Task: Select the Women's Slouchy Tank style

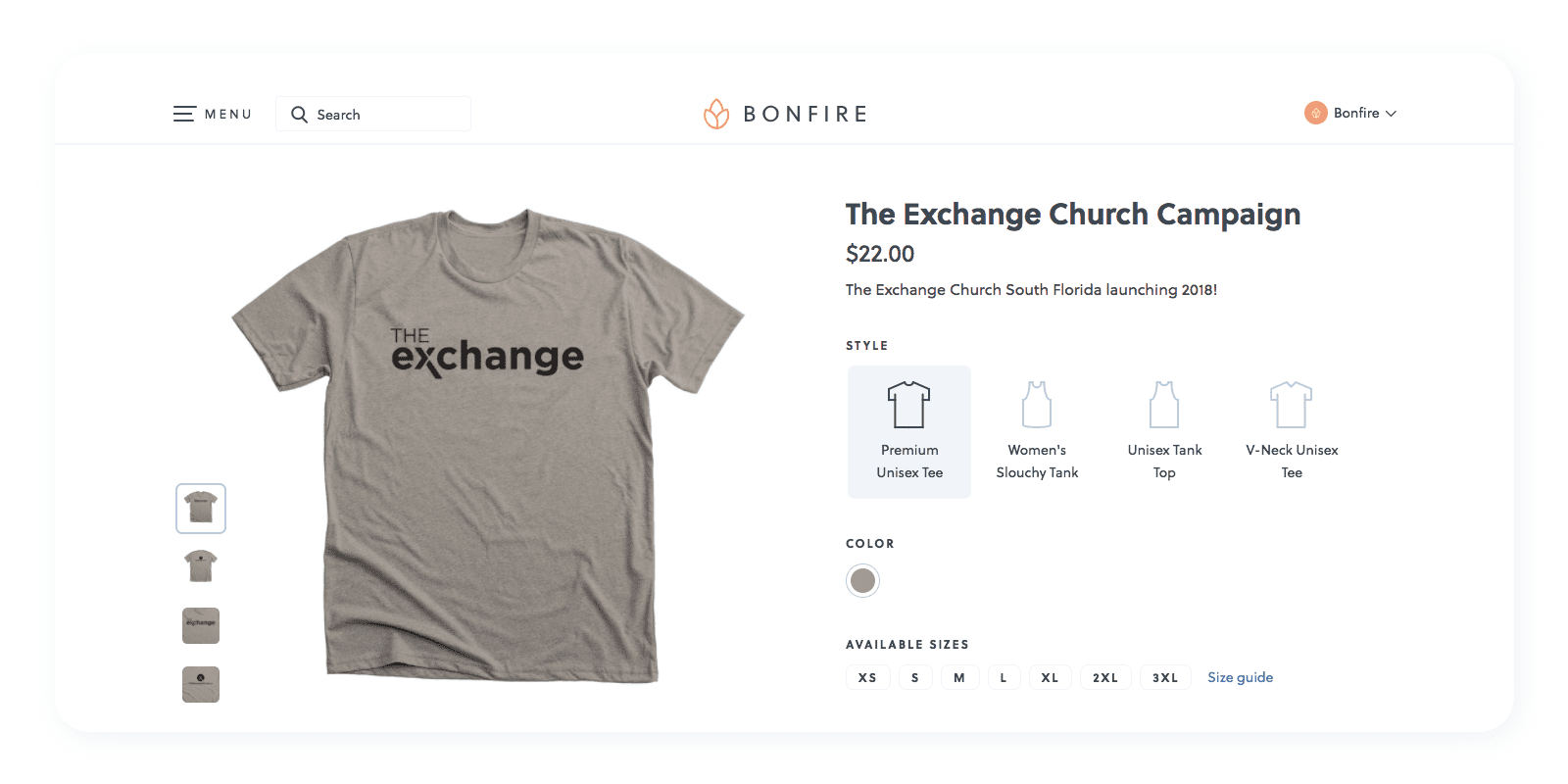Action: [1037, 431]
